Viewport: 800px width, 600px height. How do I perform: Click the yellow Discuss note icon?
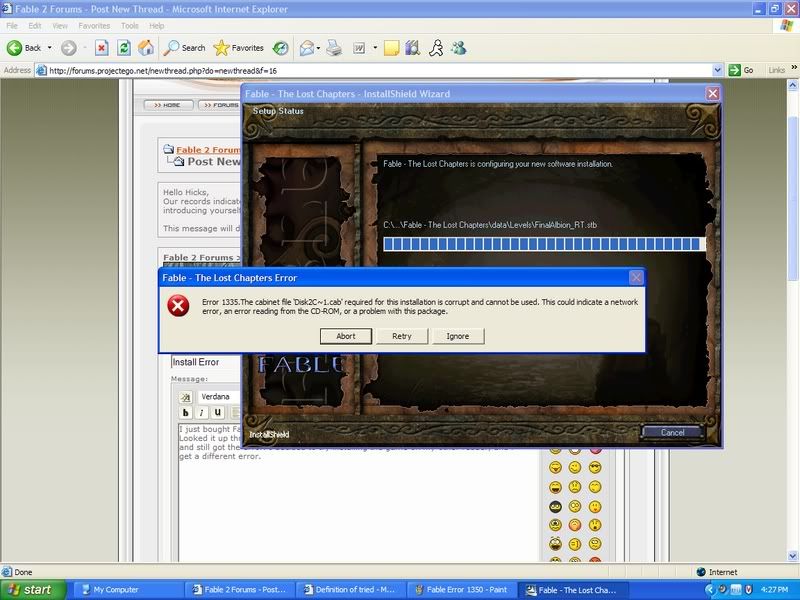[x=391, y=48]
